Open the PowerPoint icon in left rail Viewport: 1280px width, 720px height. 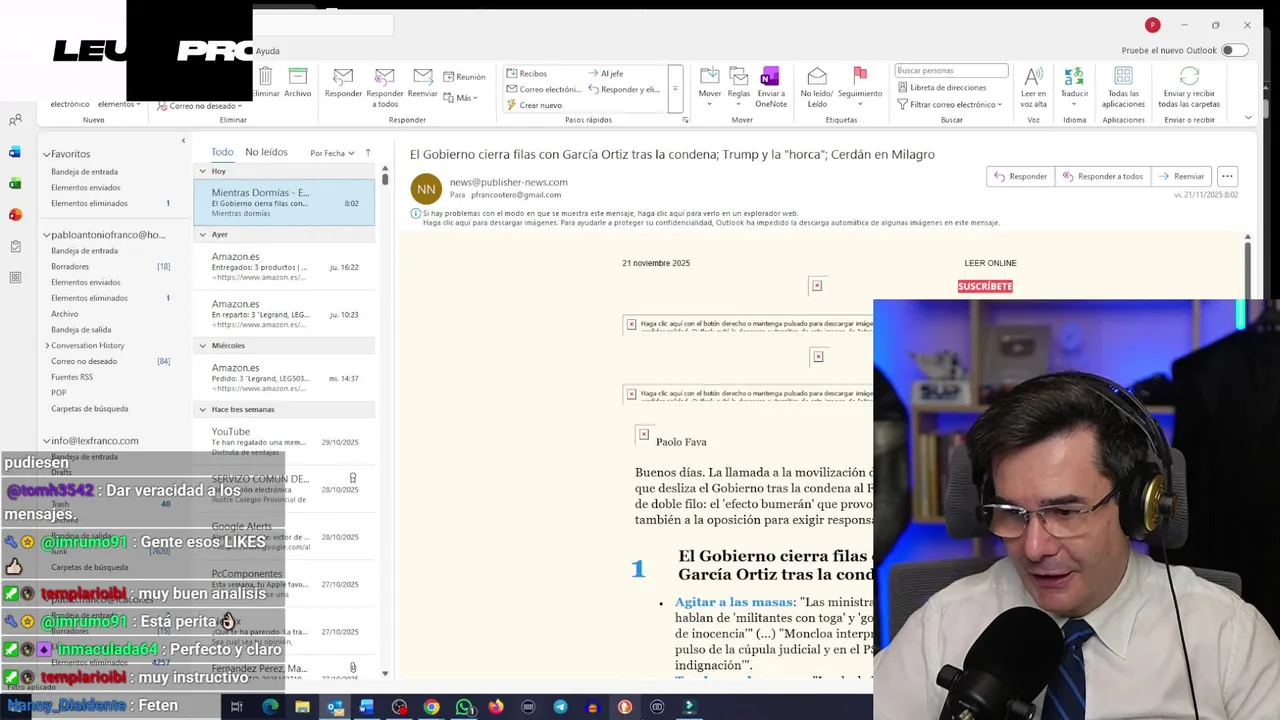click(15, 214)
